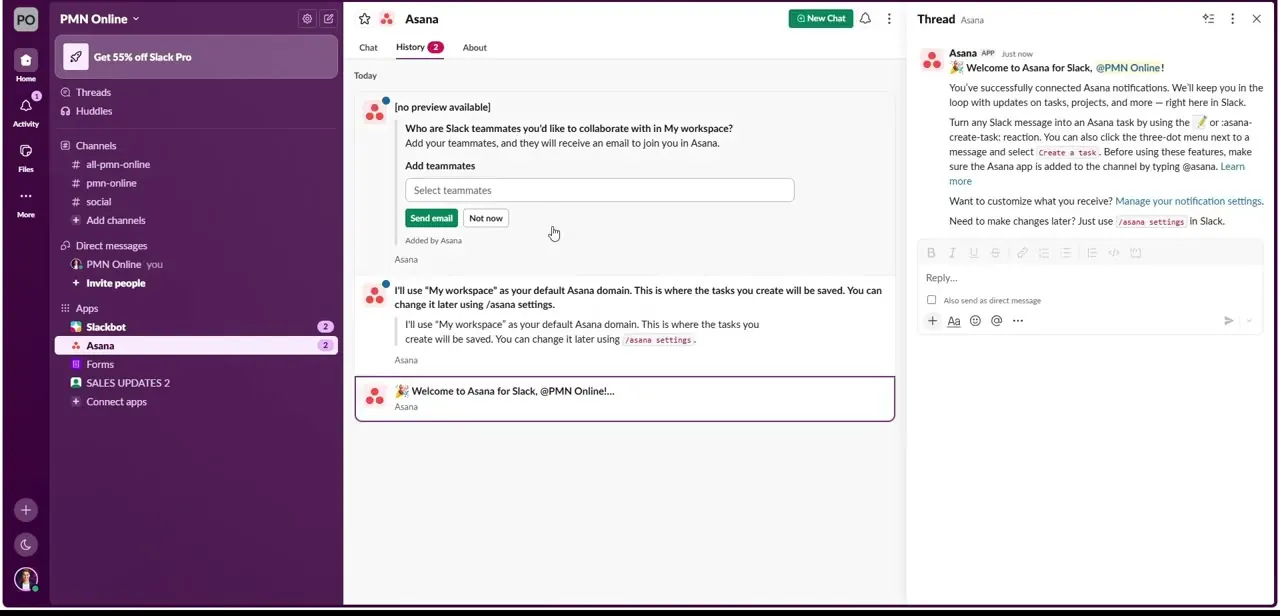Click the plus create button at bottom left
The image size is (1280, 616).
(26, 510)
